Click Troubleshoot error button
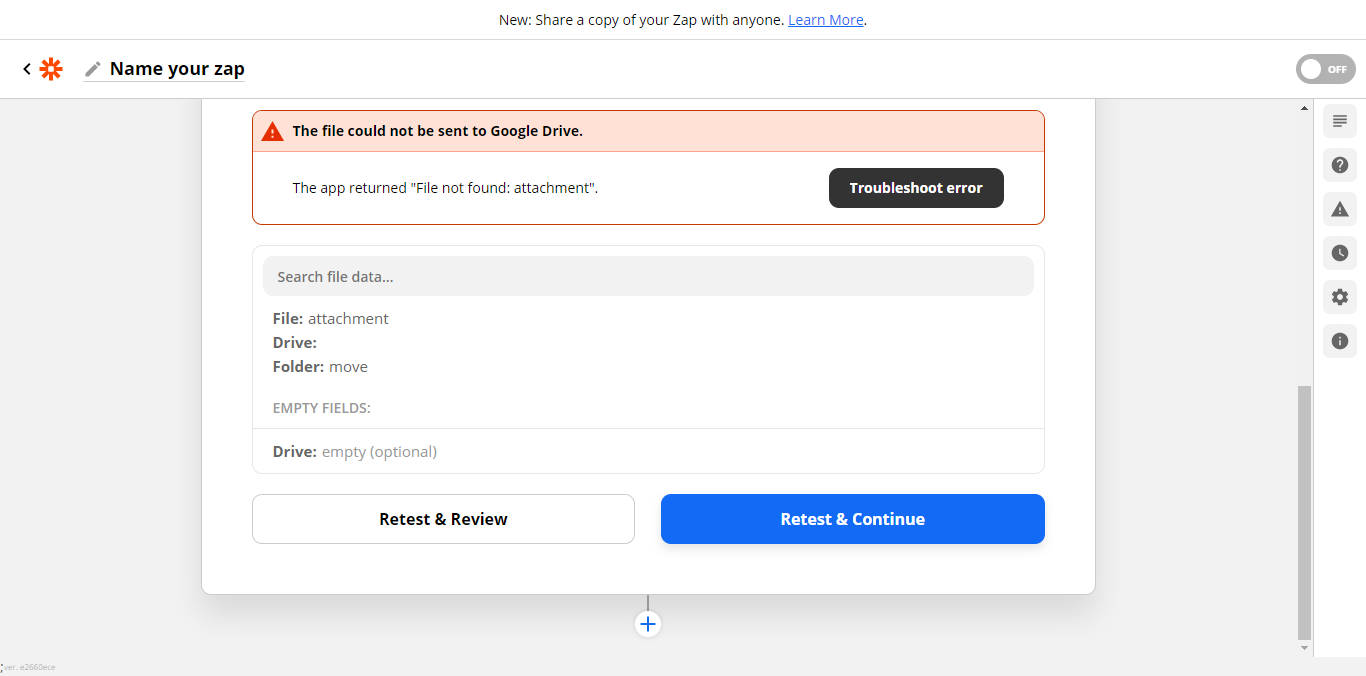The width and height of the screenshot is (1366, 676). 916,188
